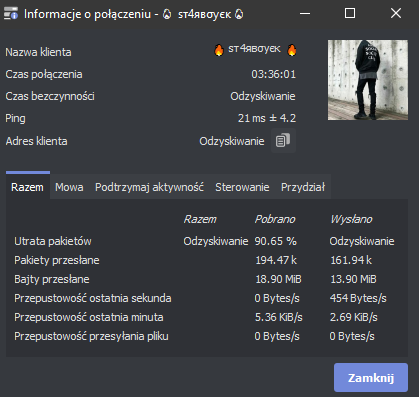The height and width of the screenshot is (397, 419).
Task: Click the sent bytes value 13.90 MiB
Action: (x=353, y=279)
